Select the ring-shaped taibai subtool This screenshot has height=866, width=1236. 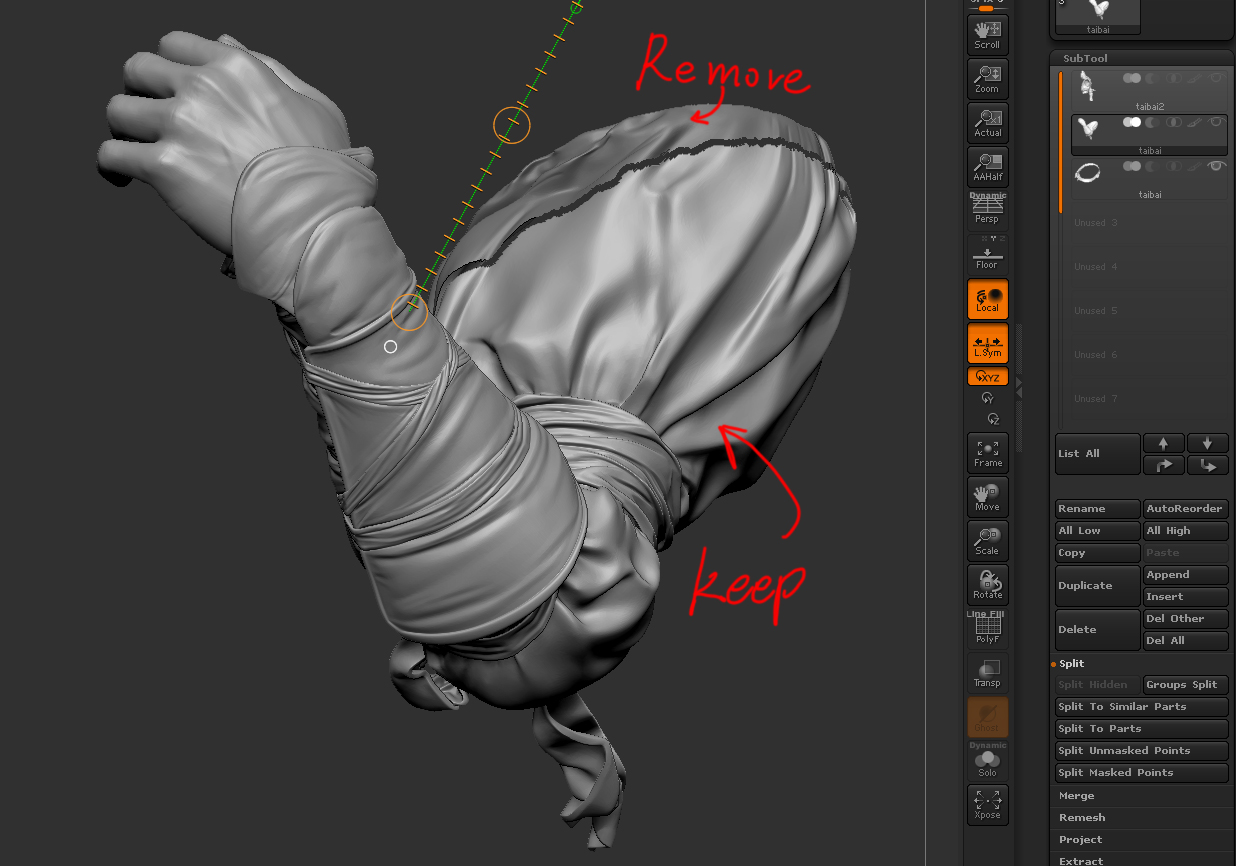[x=1150, y=178]
